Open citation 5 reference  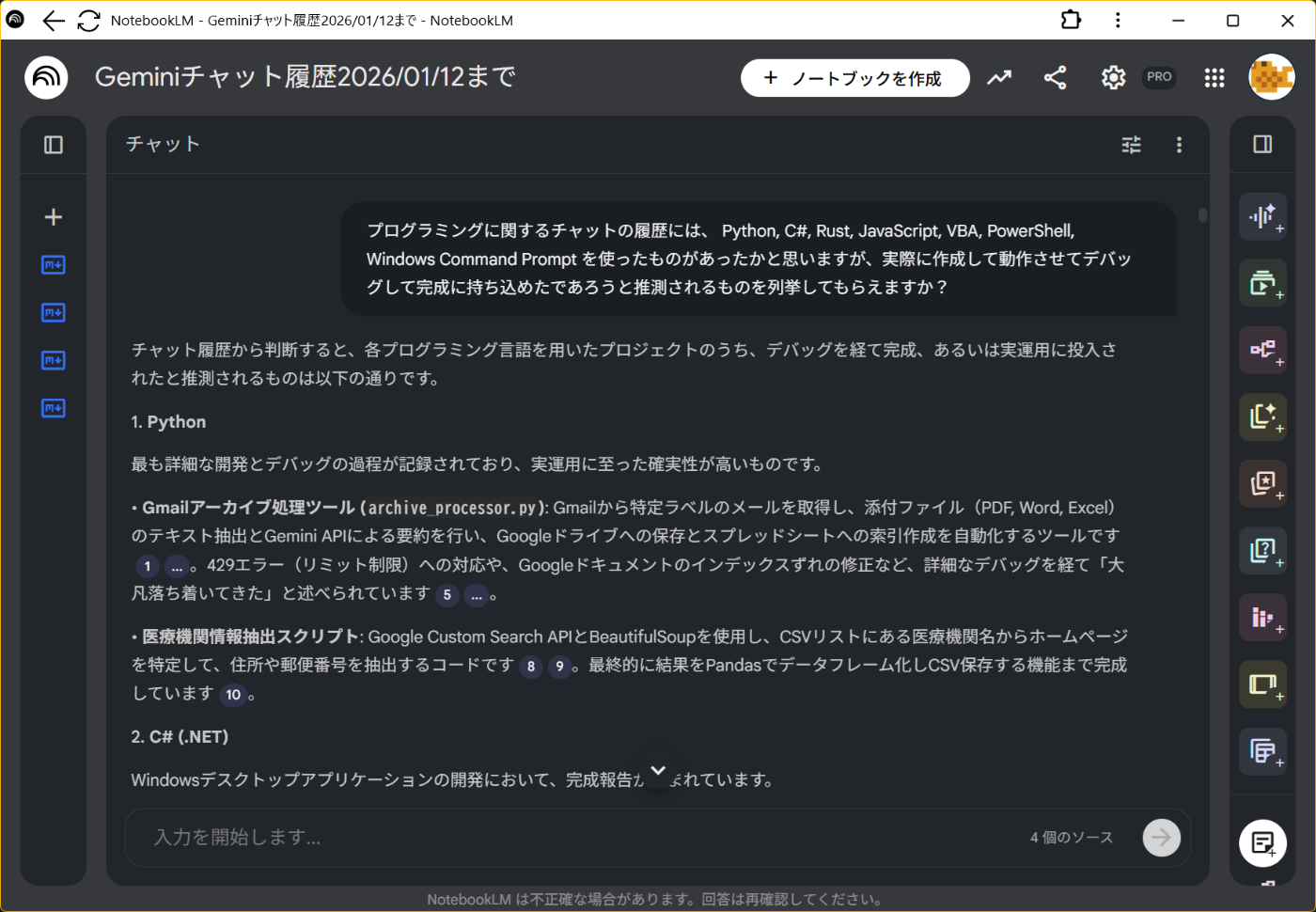click(447, 594)
